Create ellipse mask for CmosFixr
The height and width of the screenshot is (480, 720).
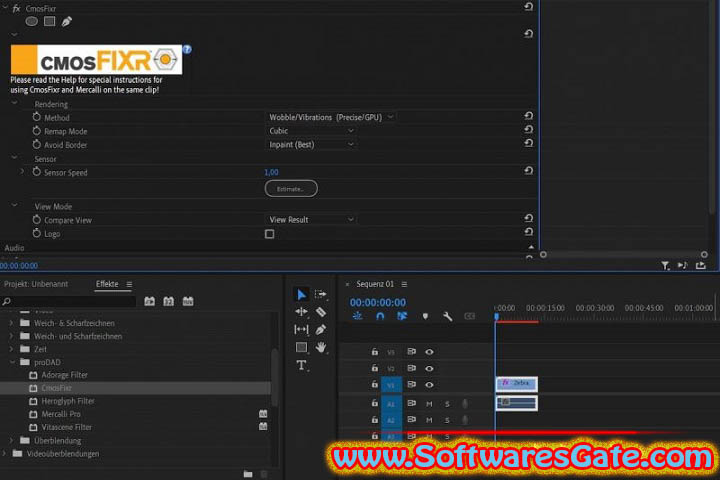click(31, 21)
